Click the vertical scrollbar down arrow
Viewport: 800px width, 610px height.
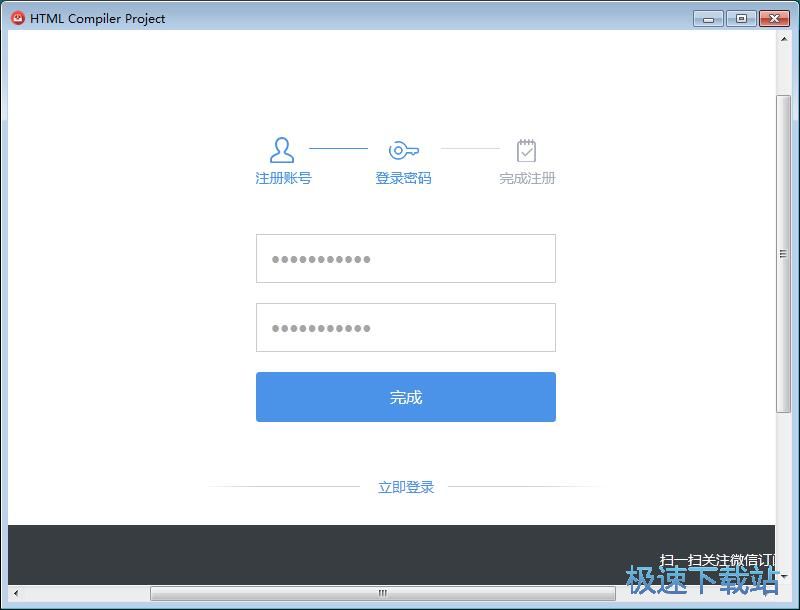(784, 576)
